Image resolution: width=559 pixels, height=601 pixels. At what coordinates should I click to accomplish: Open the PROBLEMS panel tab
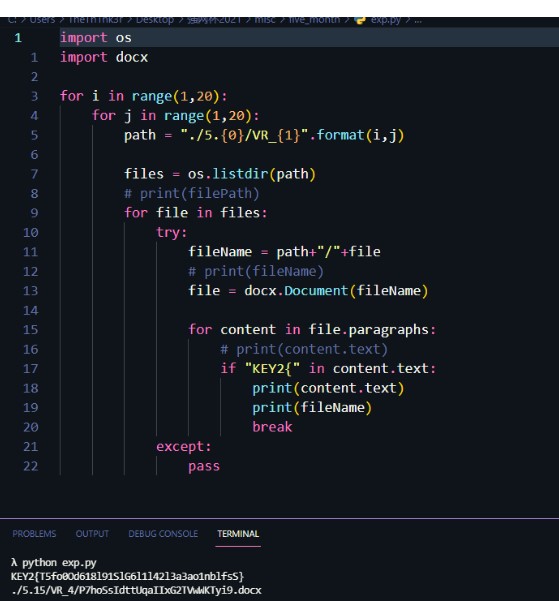point(34,534)
